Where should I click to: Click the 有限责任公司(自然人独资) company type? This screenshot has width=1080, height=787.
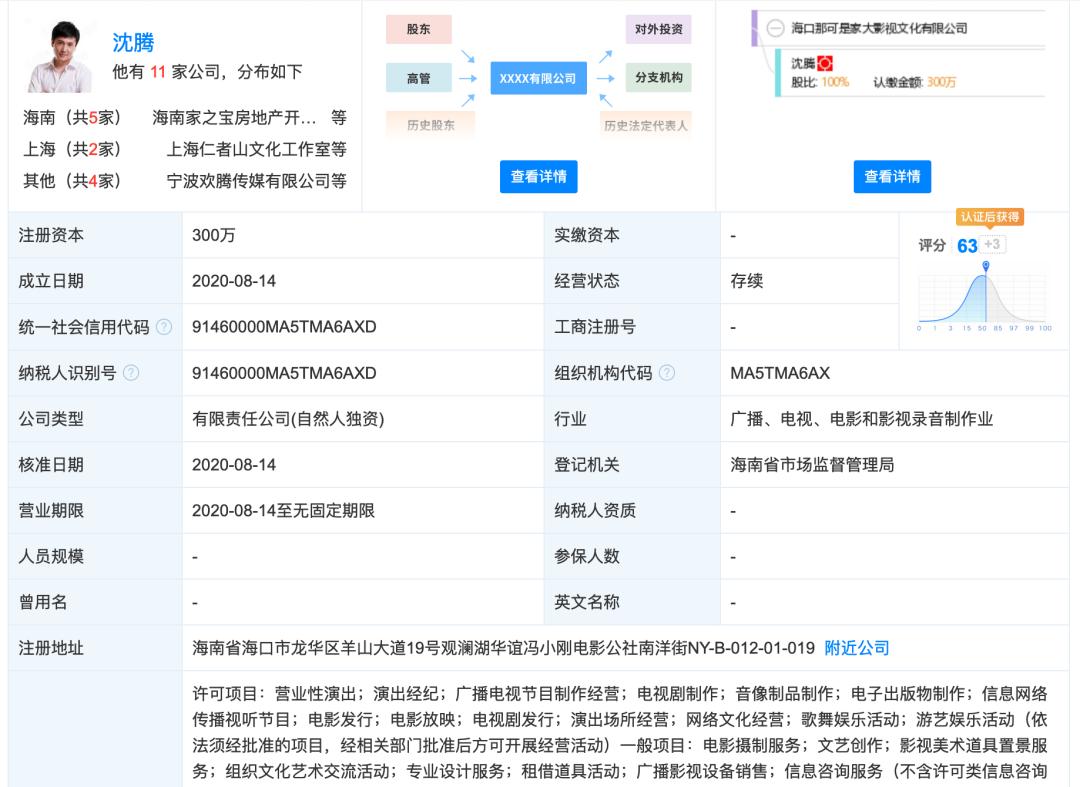coord(288,419)
